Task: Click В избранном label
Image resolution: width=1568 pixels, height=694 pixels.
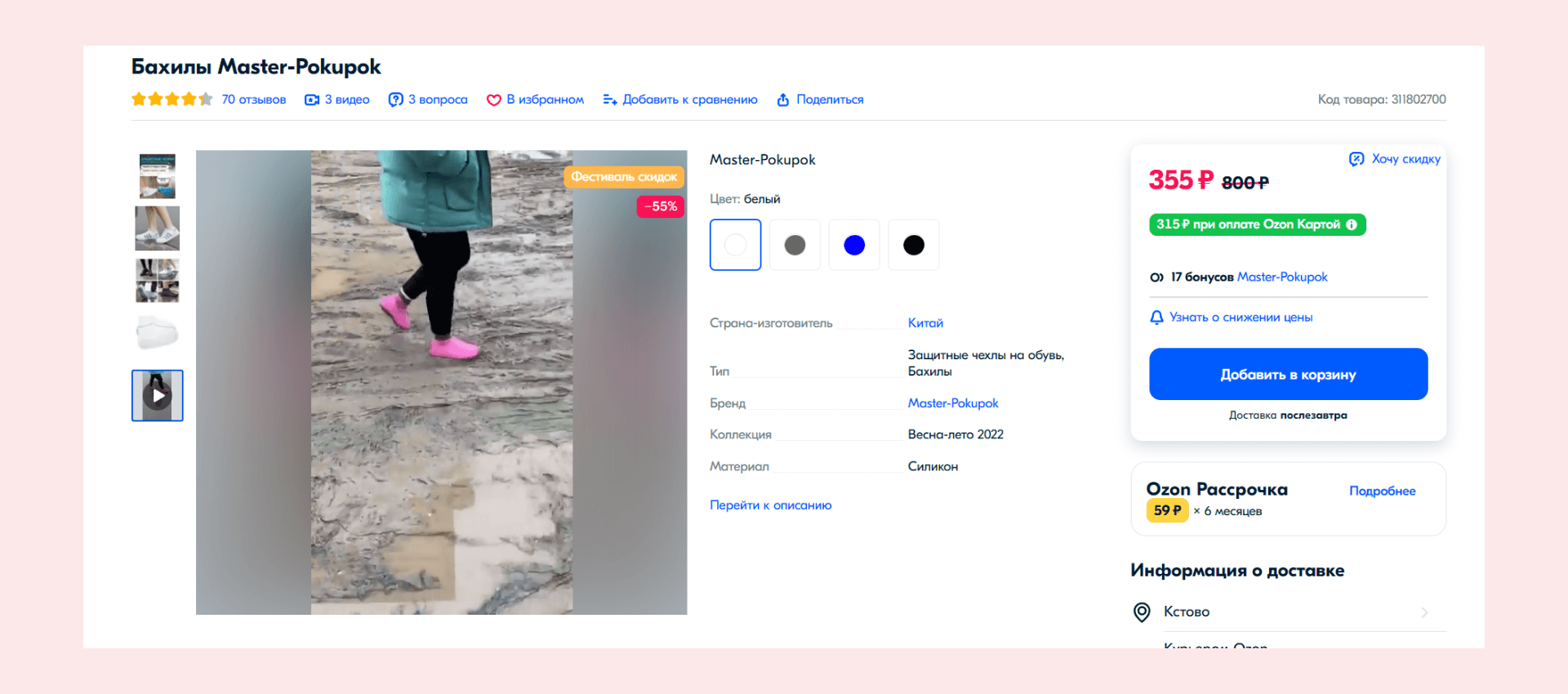Action: tap(545, 100)
